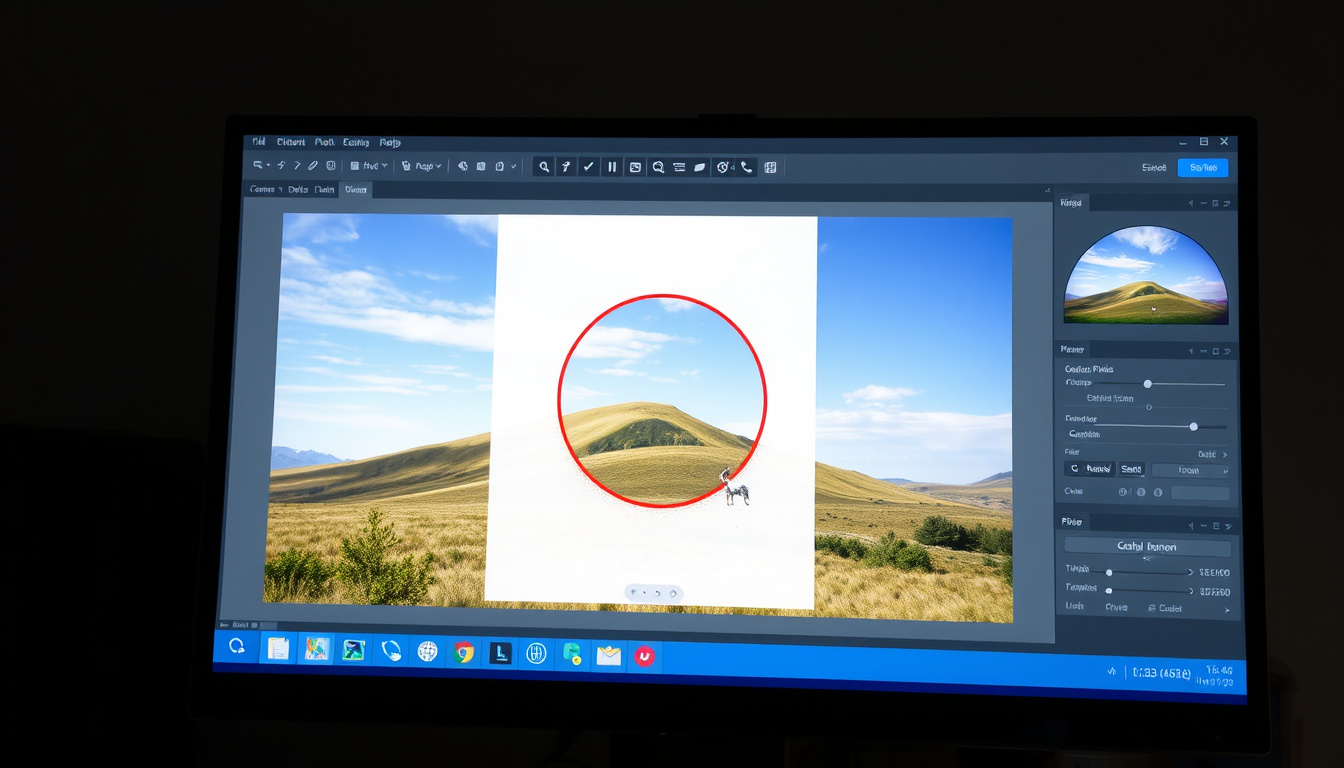This screenshot has width=1344, height=768.
Task: Click the checkmark confirm icon in toolbar
Action: coord(589,167)
